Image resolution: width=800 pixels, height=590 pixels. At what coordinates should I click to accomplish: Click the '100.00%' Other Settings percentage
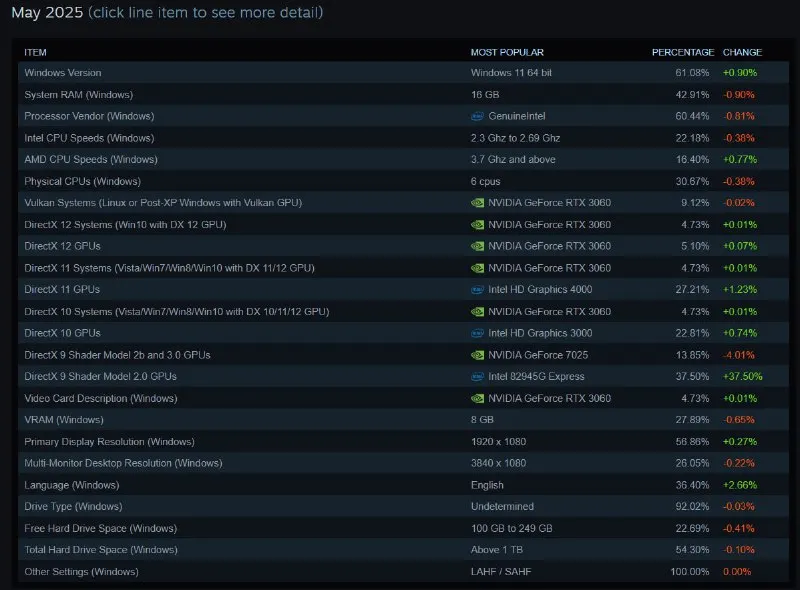(x=690, y=572)
